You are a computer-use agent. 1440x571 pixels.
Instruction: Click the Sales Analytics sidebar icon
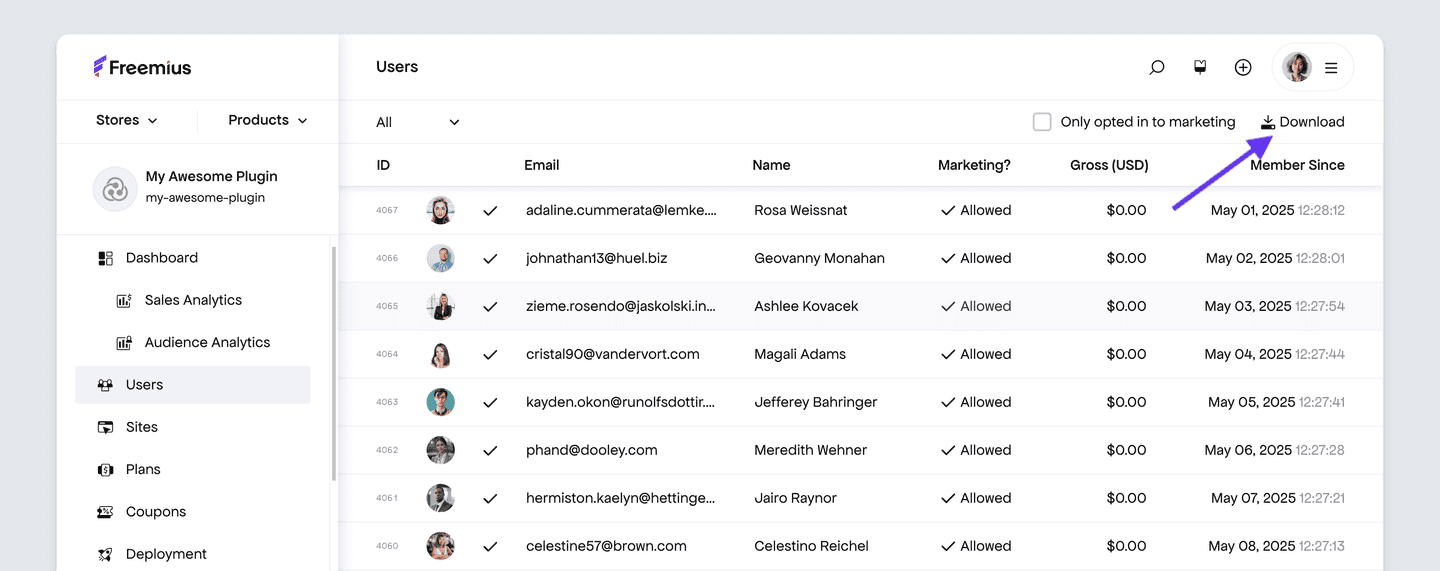point(124,301)
